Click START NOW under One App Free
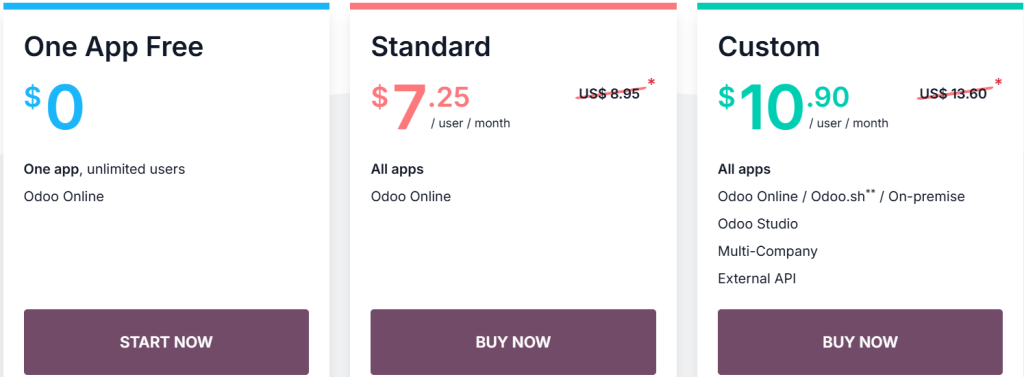Viewport: 1024px width, 377px height. coord(166,342)
